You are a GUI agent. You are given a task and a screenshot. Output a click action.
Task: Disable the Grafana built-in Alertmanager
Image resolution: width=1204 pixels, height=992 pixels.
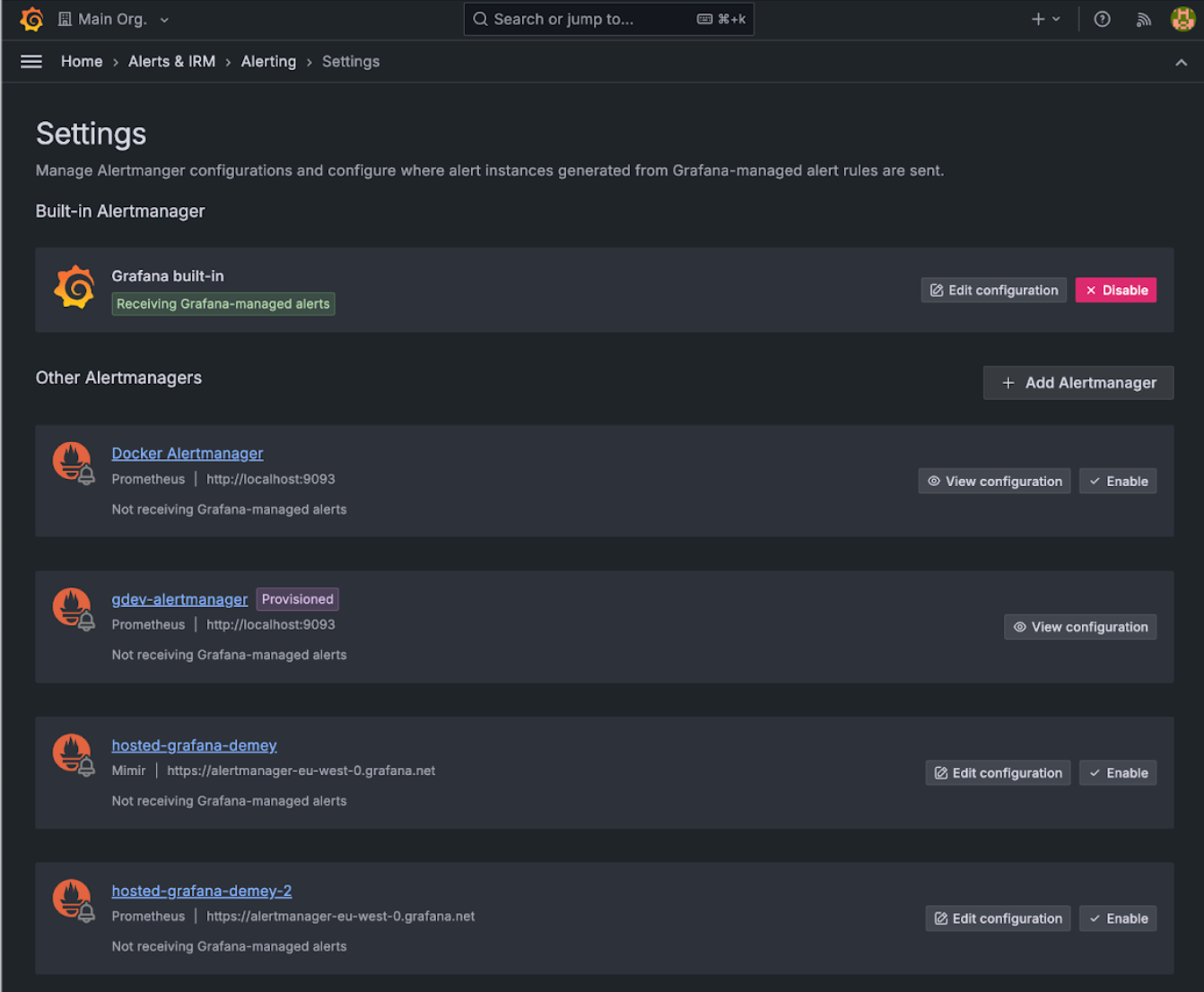click(1115, 290)
